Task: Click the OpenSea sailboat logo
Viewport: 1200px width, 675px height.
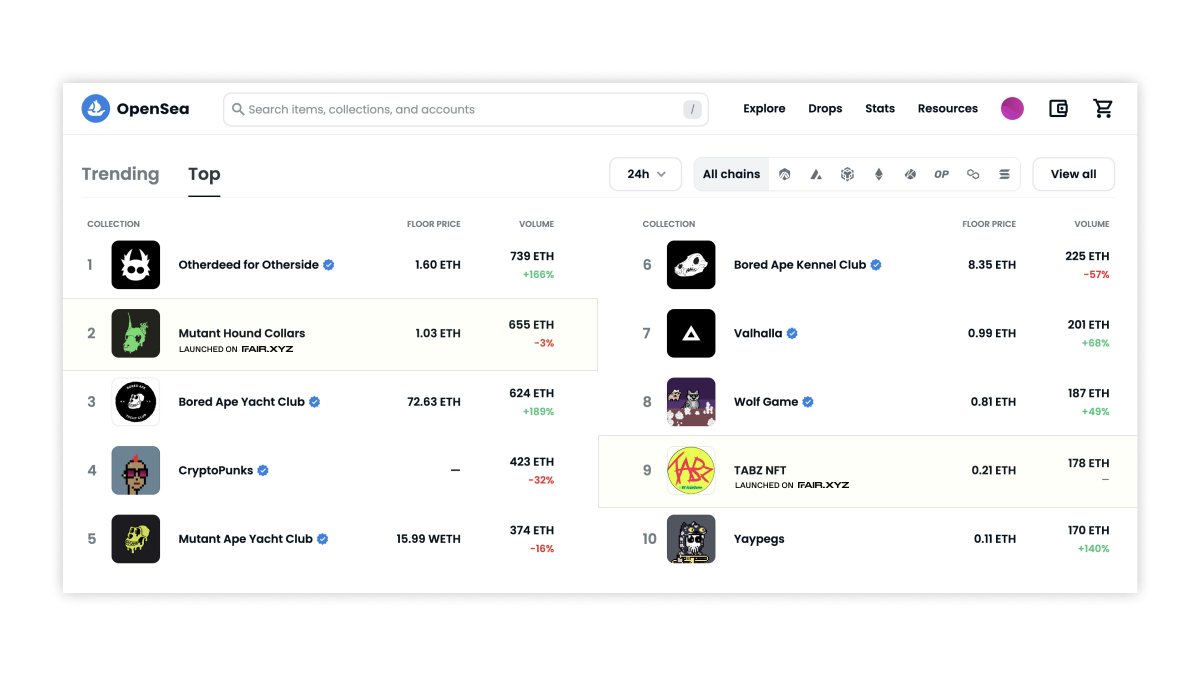Action: (95, 109)
